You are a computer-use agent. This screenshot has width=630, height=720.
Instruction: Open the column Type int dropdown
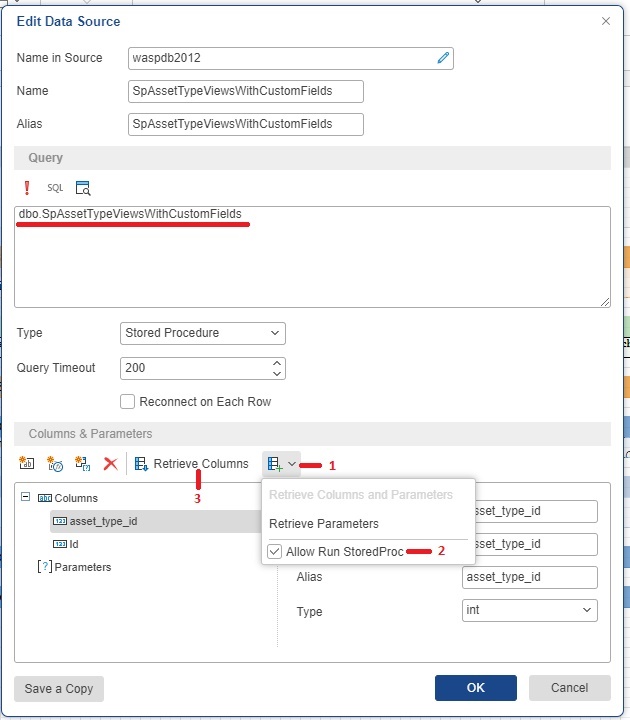click(x=529, y=610)
